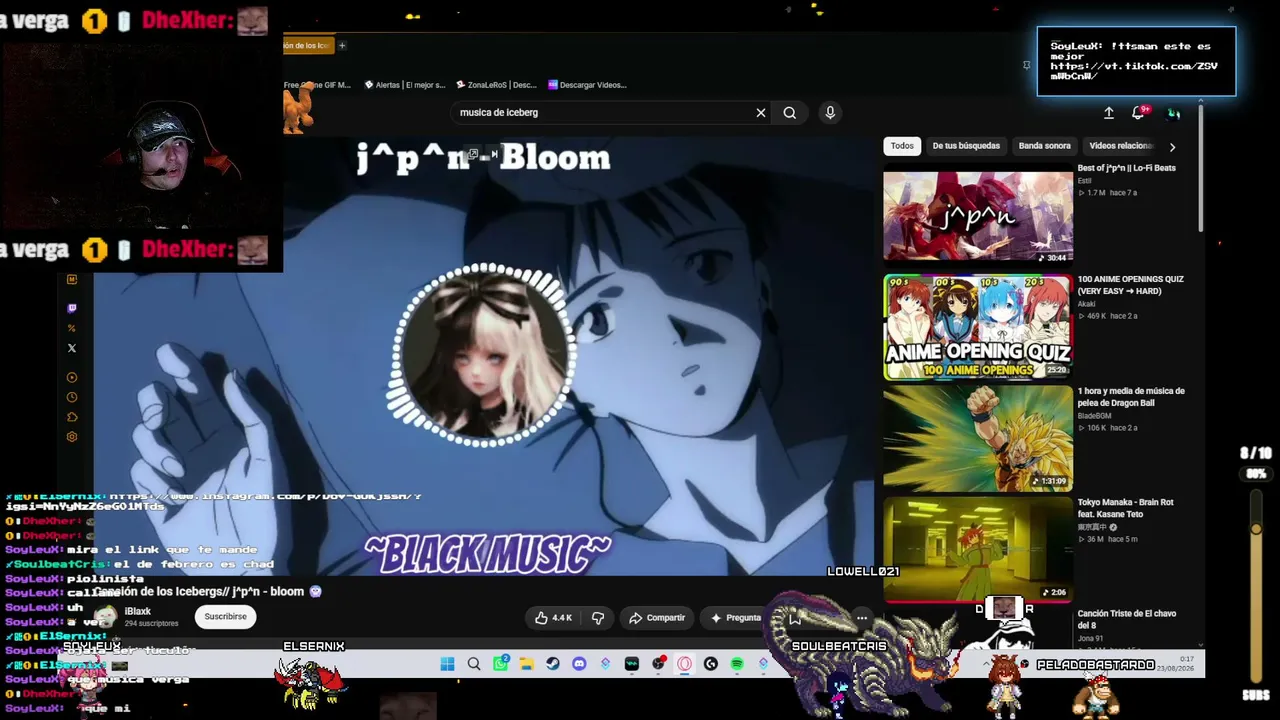
Task: Open the Logitech G Hub taskbar icon
Action: pos(711,664)
